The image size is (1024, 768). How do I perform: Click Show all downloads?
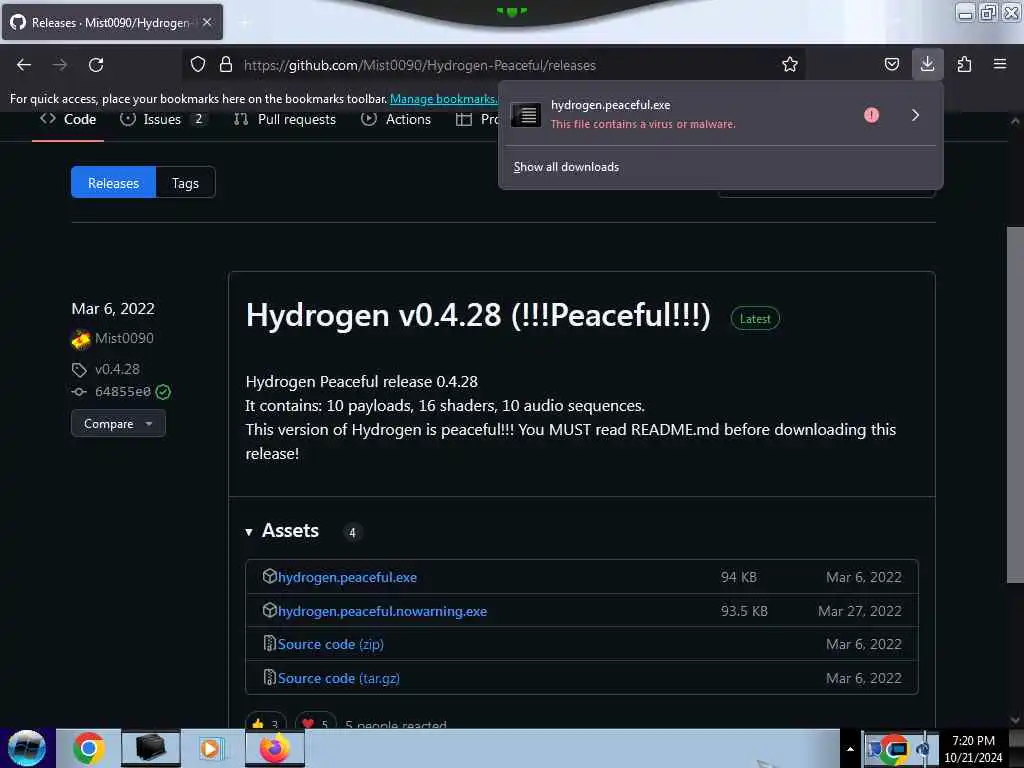[566, 167]
